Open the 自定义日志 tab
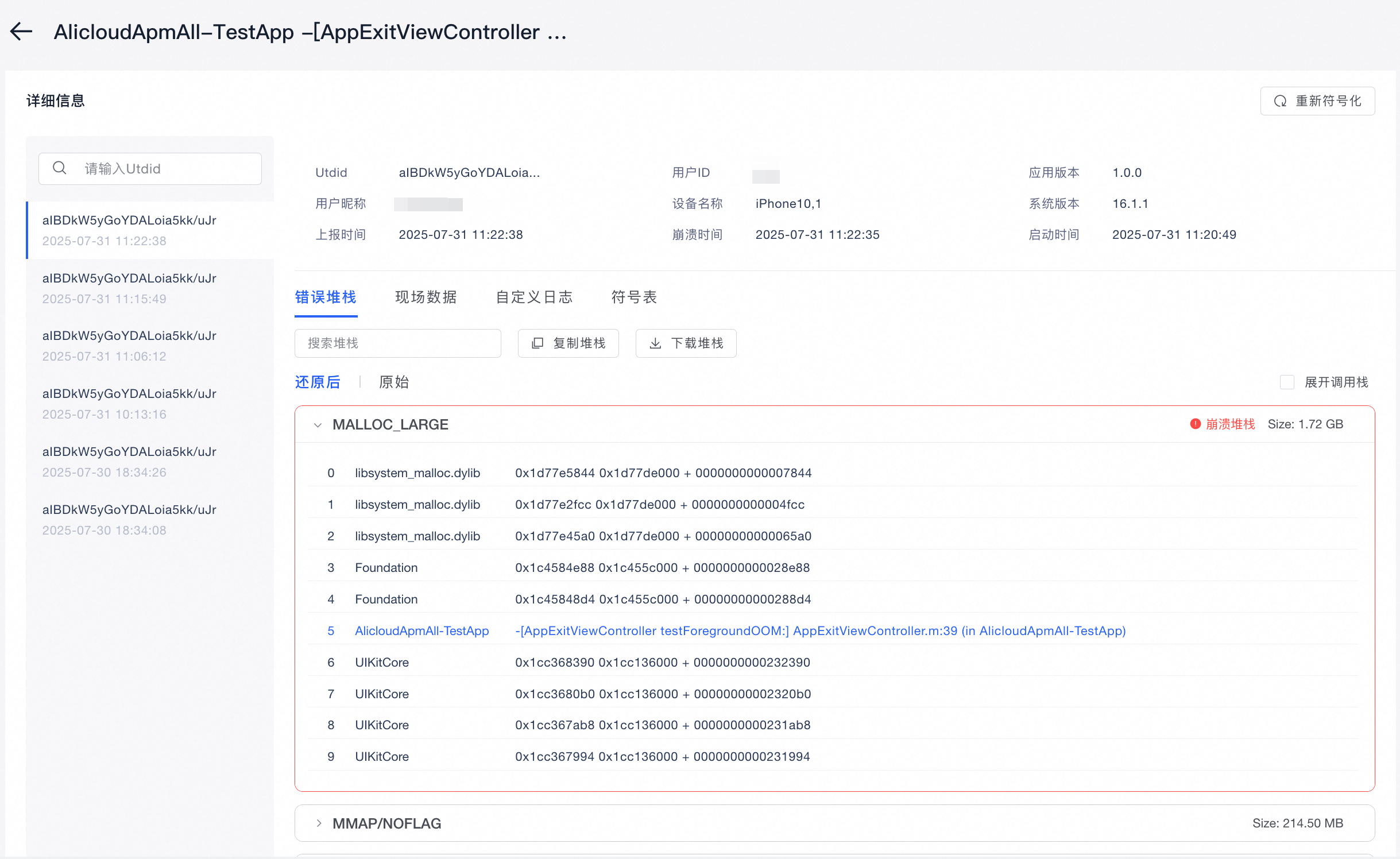The height and width of the screenshot is (859, 1400). (x=534, y=297)
